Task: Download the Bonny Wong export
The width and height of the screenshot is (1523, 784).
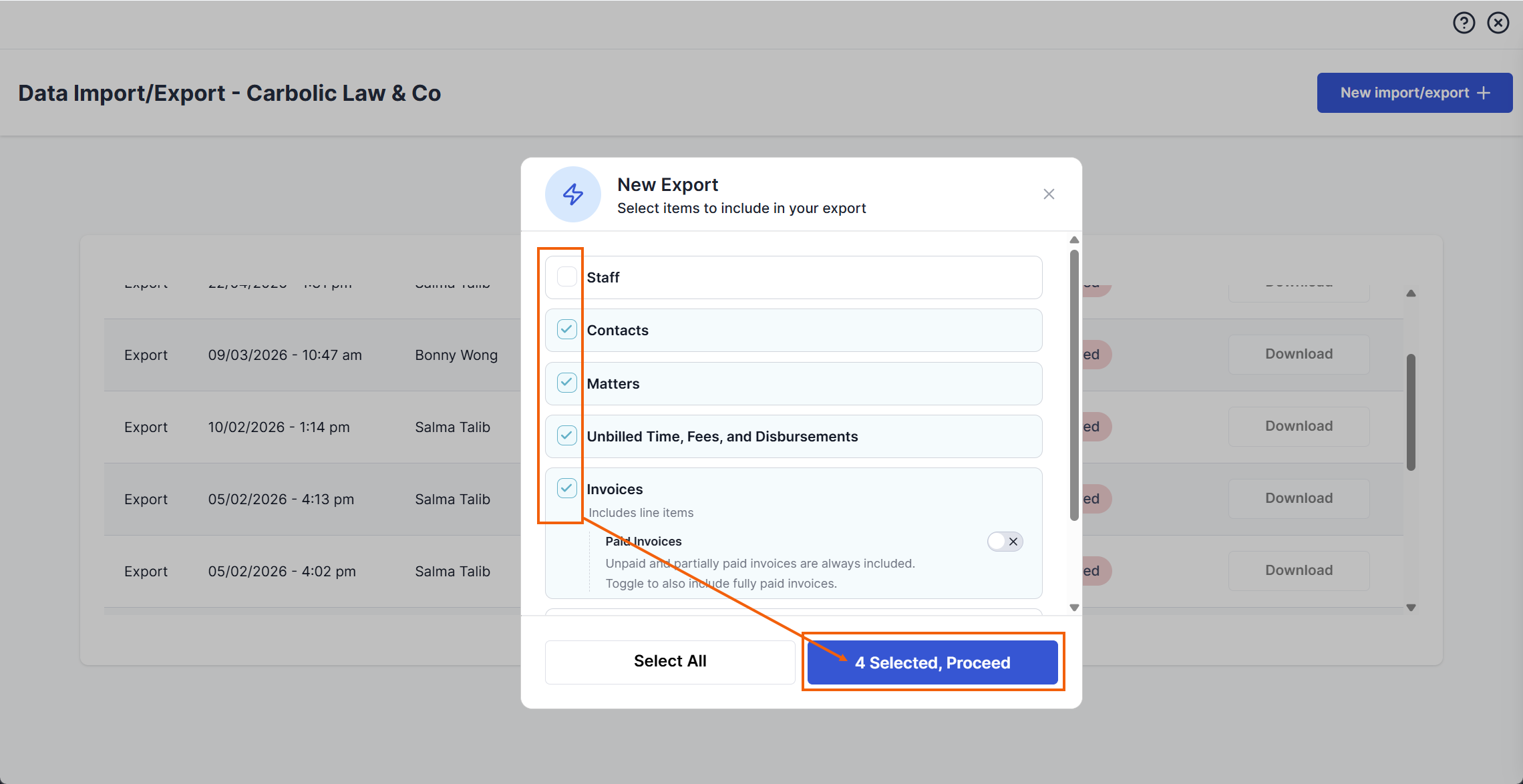Action: click(1299, 355)
